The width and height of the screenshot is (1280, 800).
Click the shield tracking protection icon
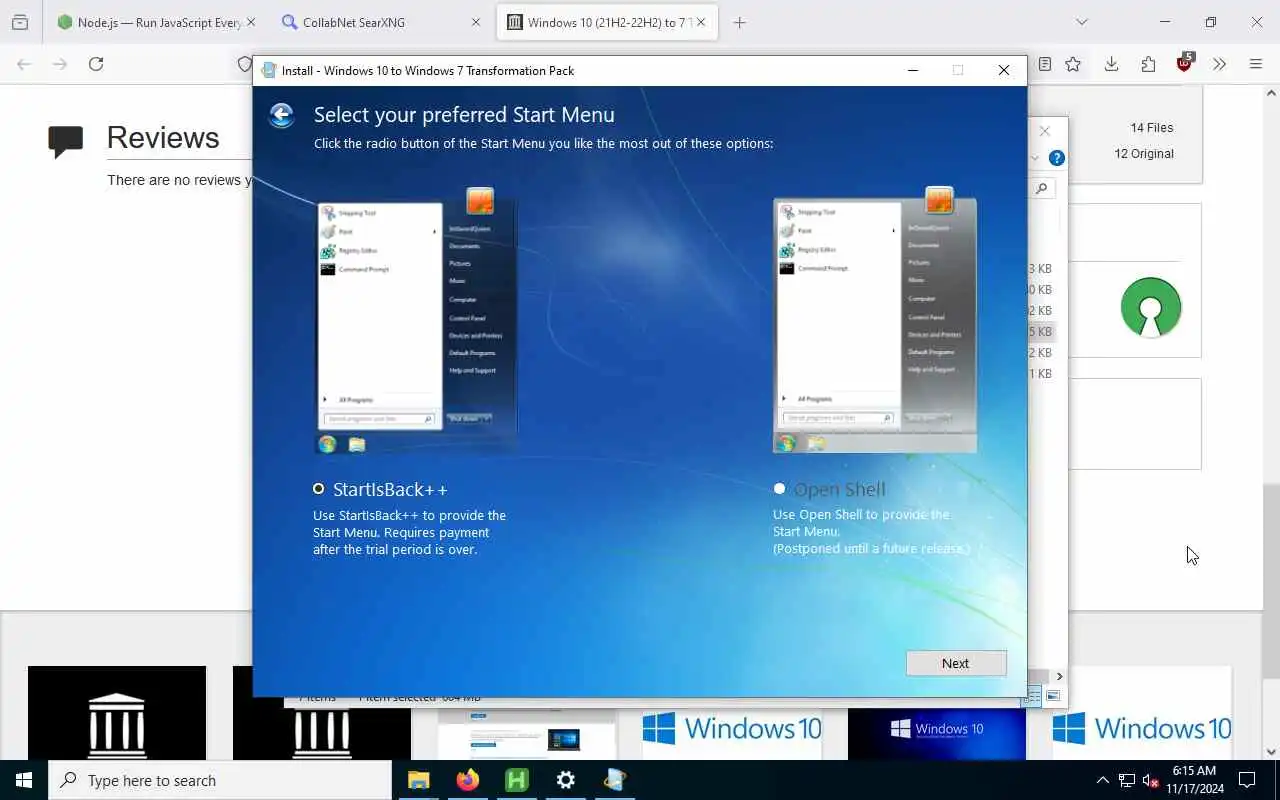point(244,64)
